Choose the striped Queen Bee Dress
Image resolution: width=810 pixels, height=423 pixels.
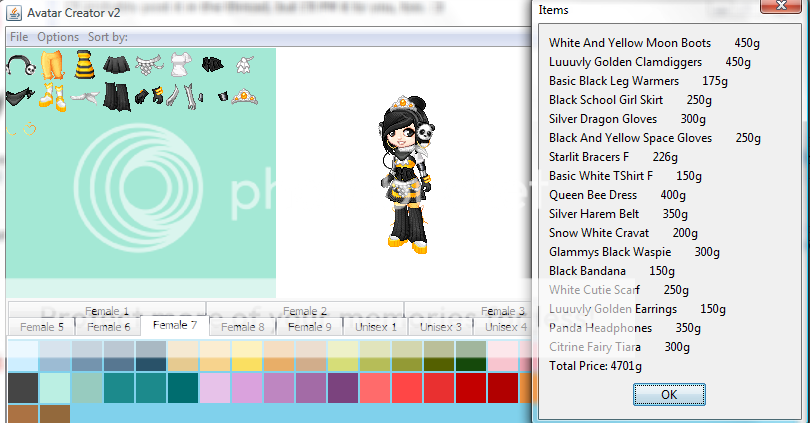point(86,67)
